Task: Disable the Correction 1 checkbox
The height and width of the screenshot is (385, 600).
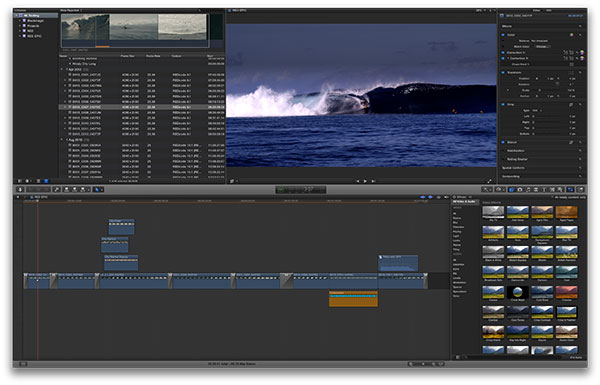Action: [503, 52]
